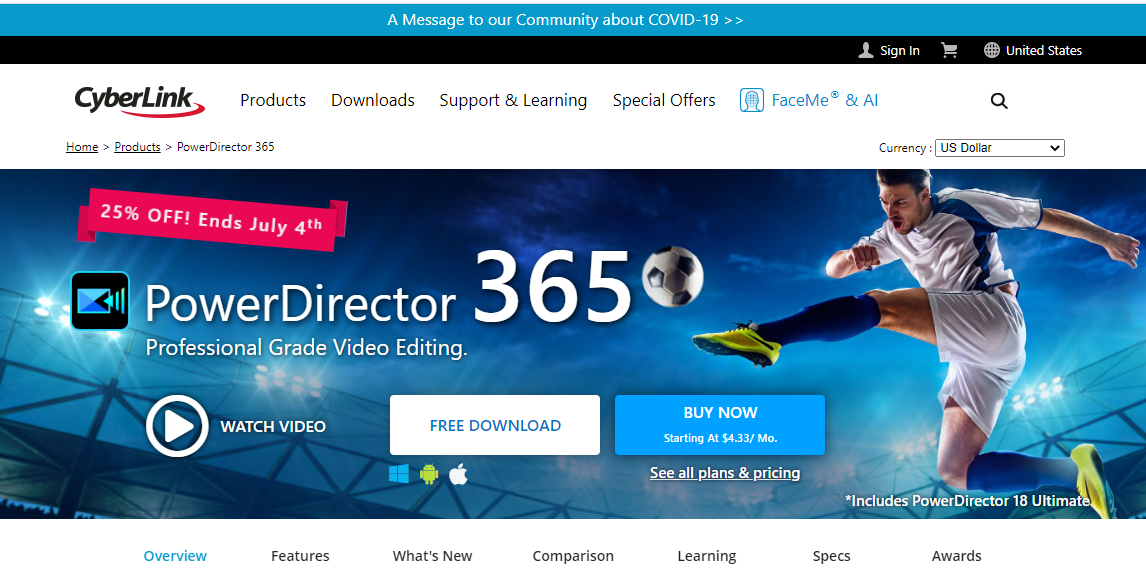Play the Watch Video circle button

177,426
